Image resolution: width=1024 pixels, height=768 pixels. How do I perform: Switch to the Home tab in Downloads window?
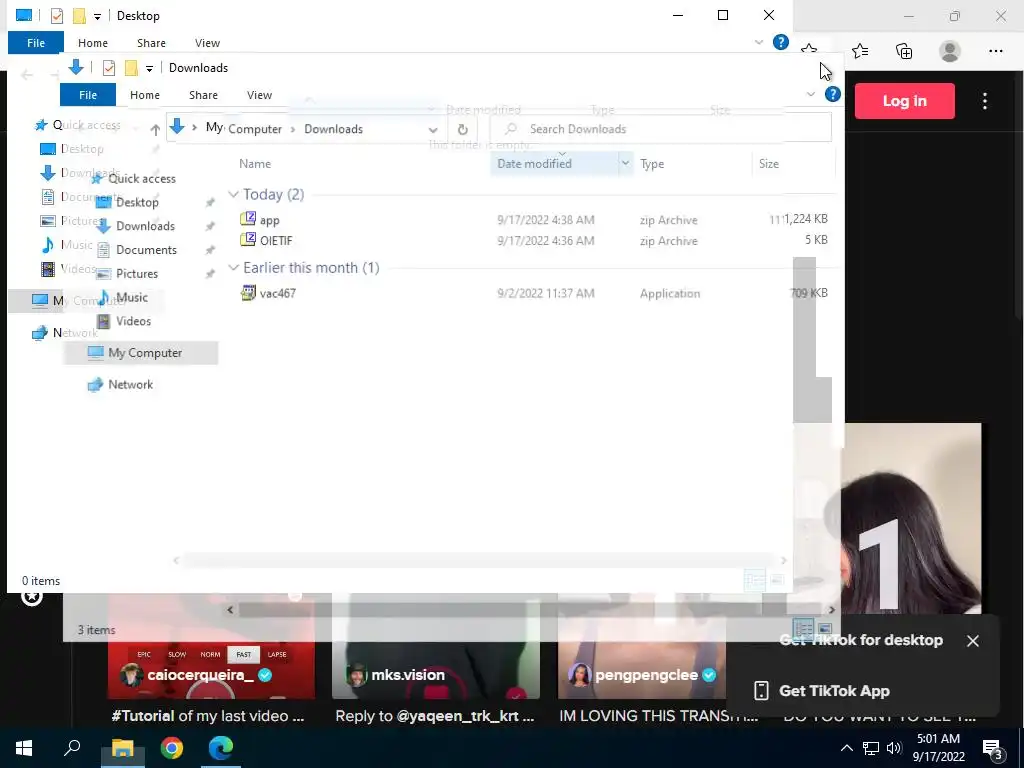144,95
